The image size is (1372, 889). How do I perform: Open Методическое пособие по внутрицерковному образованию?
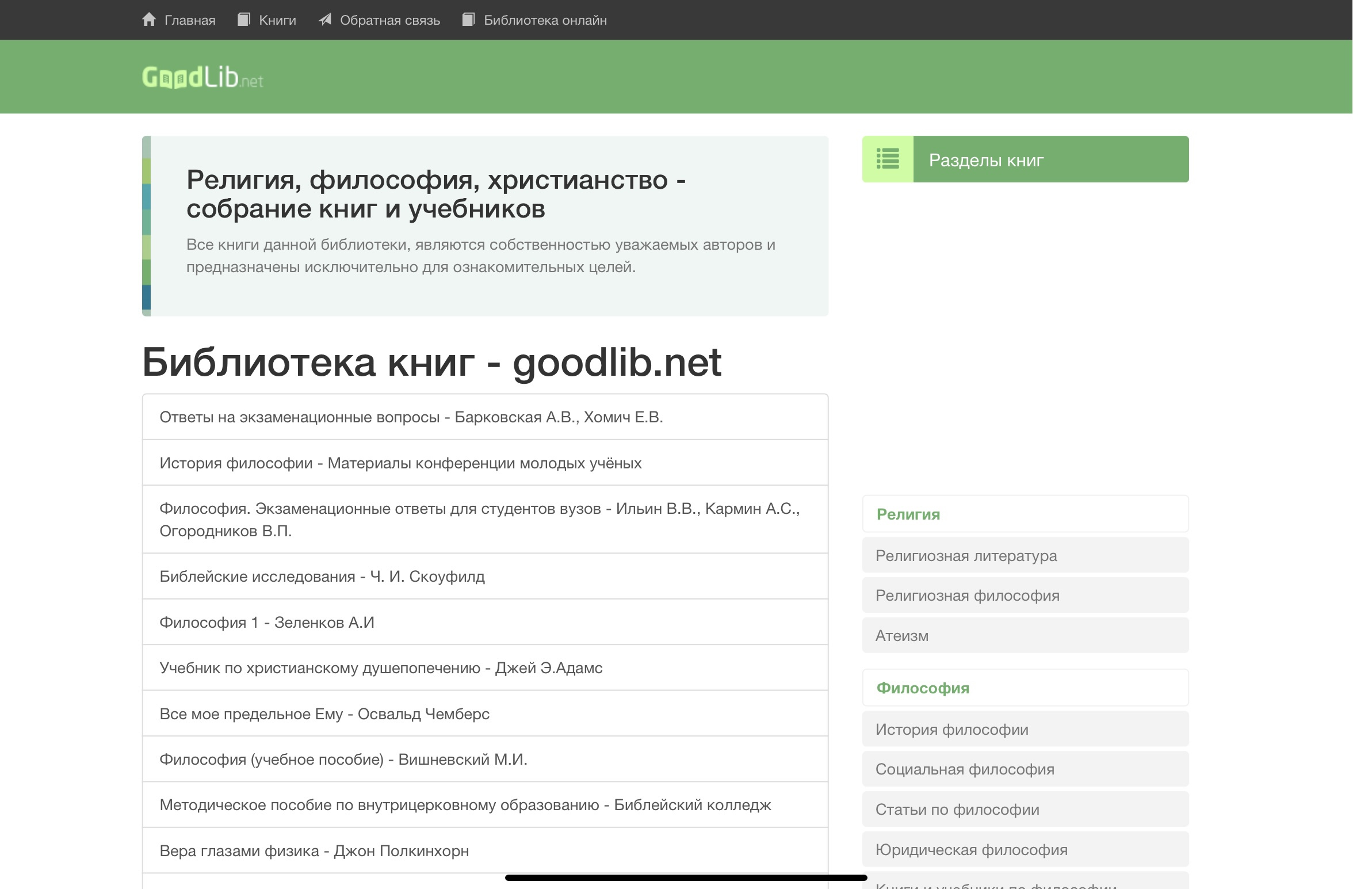click(x=486, y=805)
